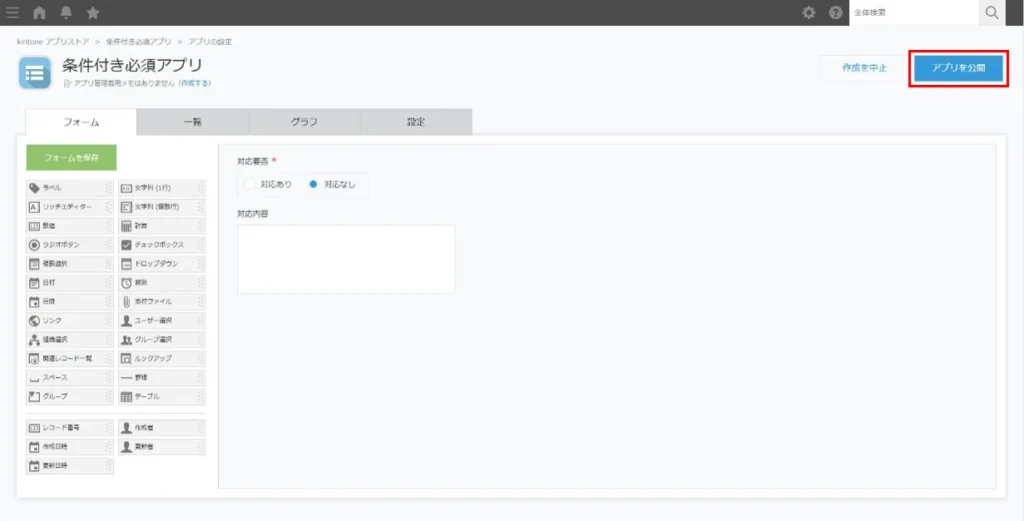
Task: Switch to the 設定 tab
Action: [x=416, y=122]
